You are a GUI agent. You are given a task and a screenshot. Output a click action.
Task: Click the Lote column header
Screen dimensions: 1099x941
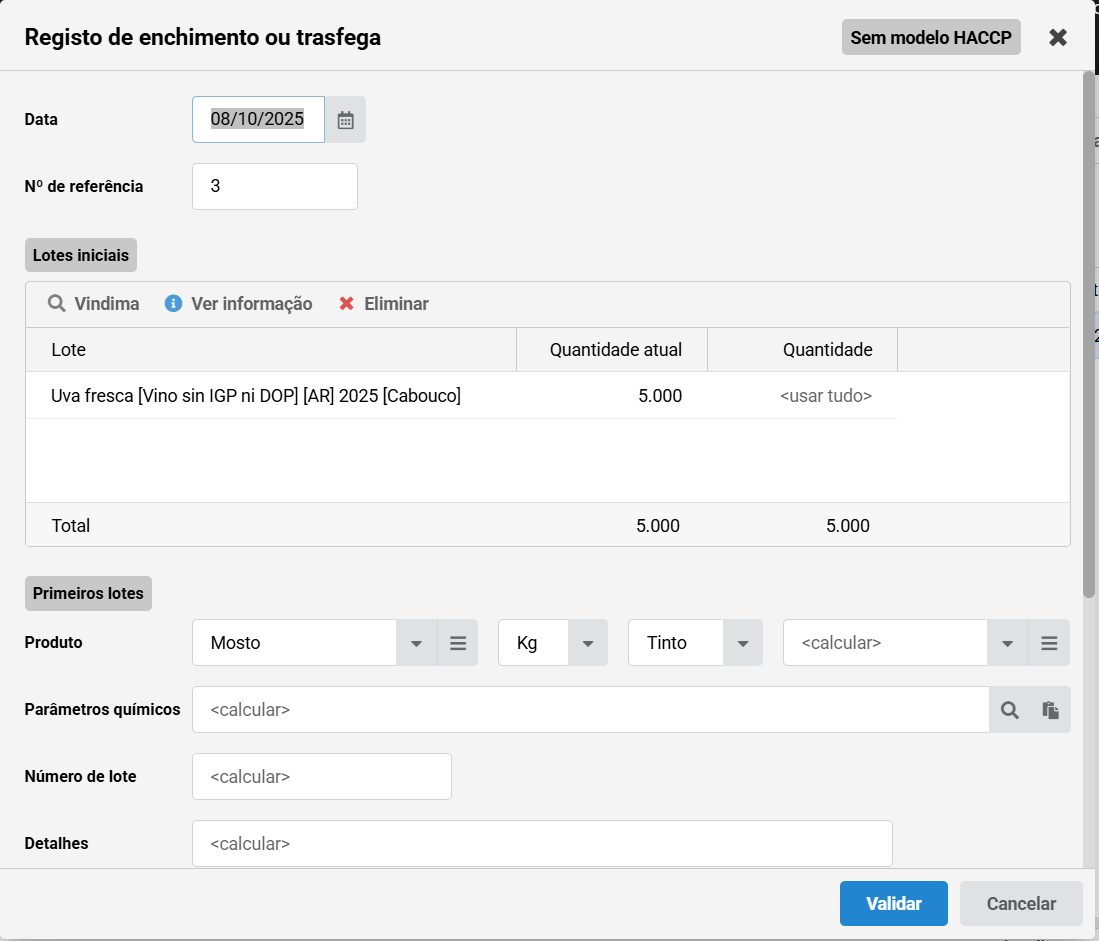(271, 350)
